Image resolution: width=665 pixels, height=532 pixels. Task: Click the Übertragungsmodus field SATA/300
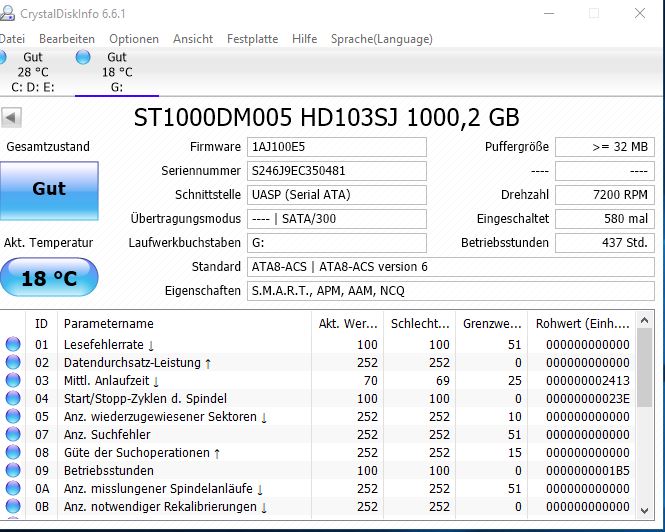(337, 219)
